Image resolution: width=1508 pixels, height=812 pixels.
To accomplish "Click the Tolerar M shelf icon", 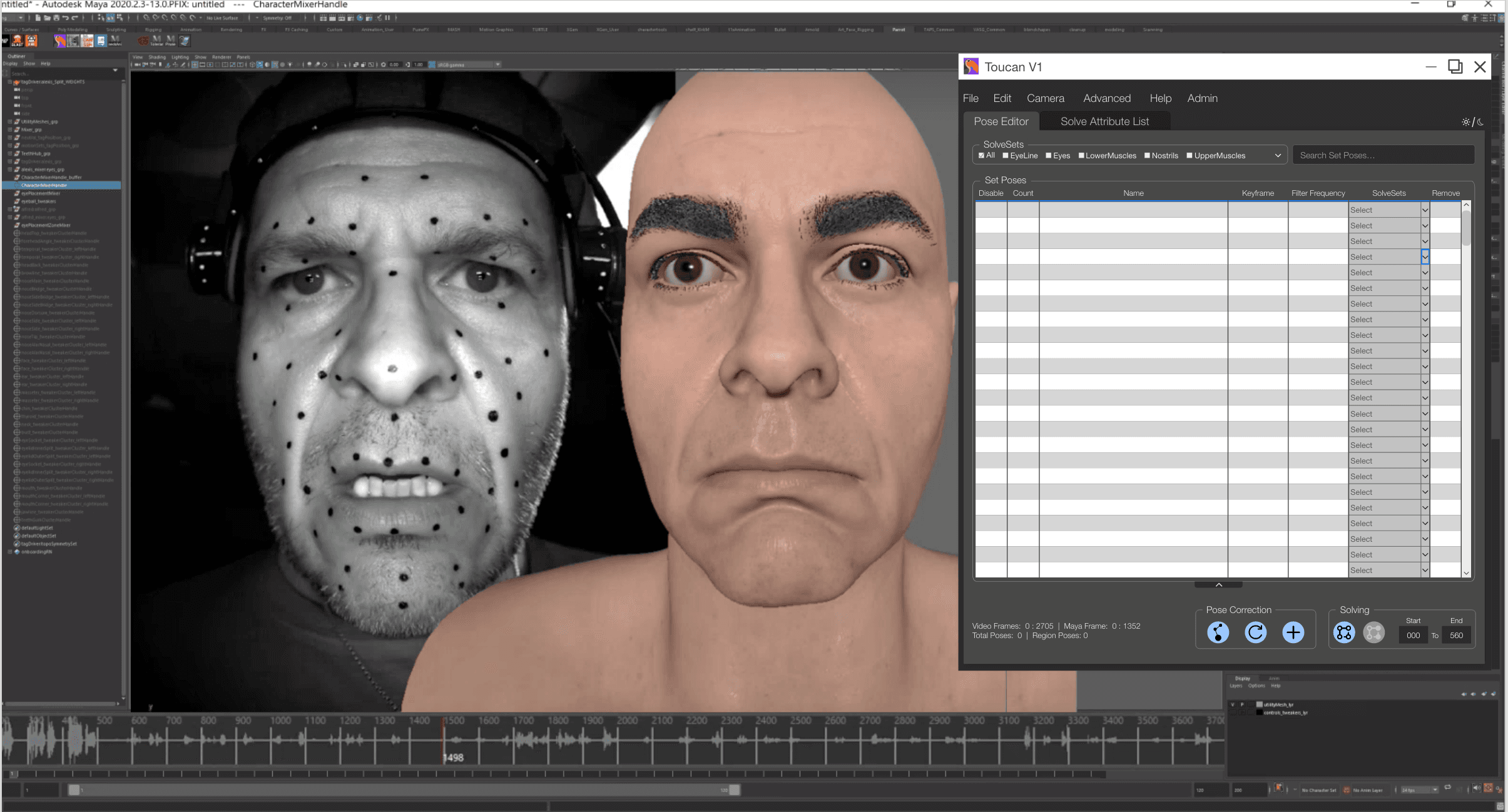I will tap(156, 41).
